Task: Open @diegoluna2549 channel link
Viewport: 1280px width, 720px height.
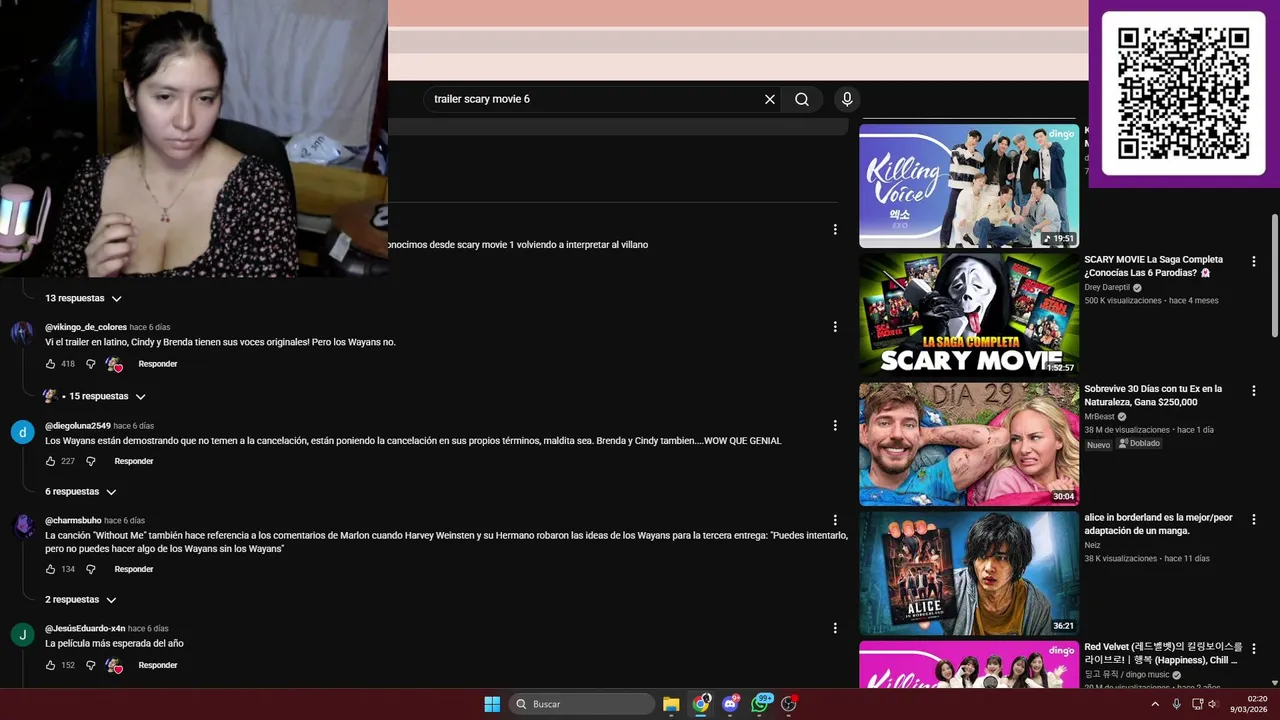Action: tap(78, 425)
